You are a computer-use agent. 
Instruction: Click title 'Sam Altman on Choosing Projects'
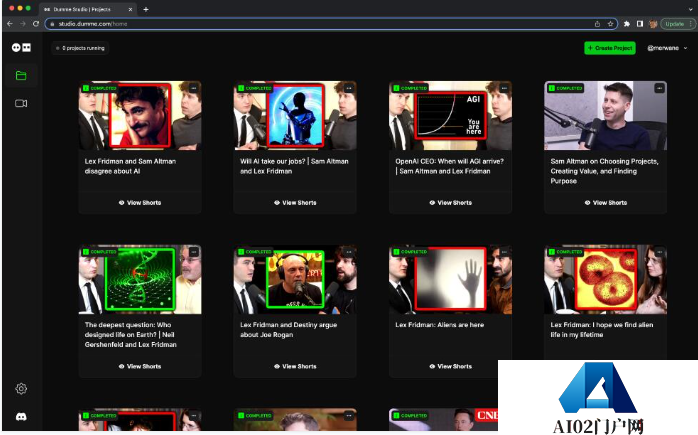tap(605, 171)
